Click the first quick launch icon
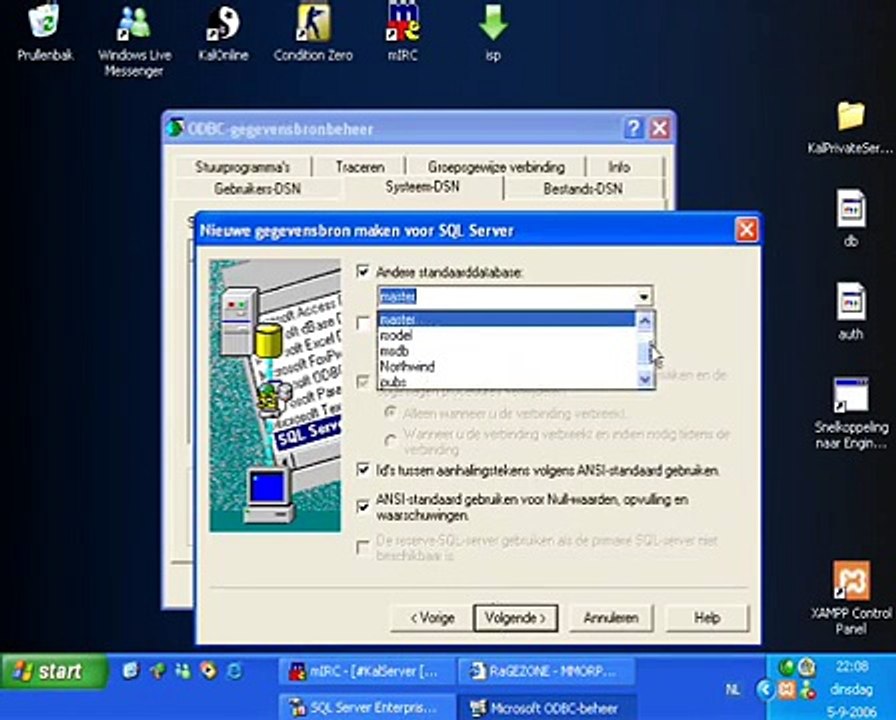896x720 pixels. 131,670
